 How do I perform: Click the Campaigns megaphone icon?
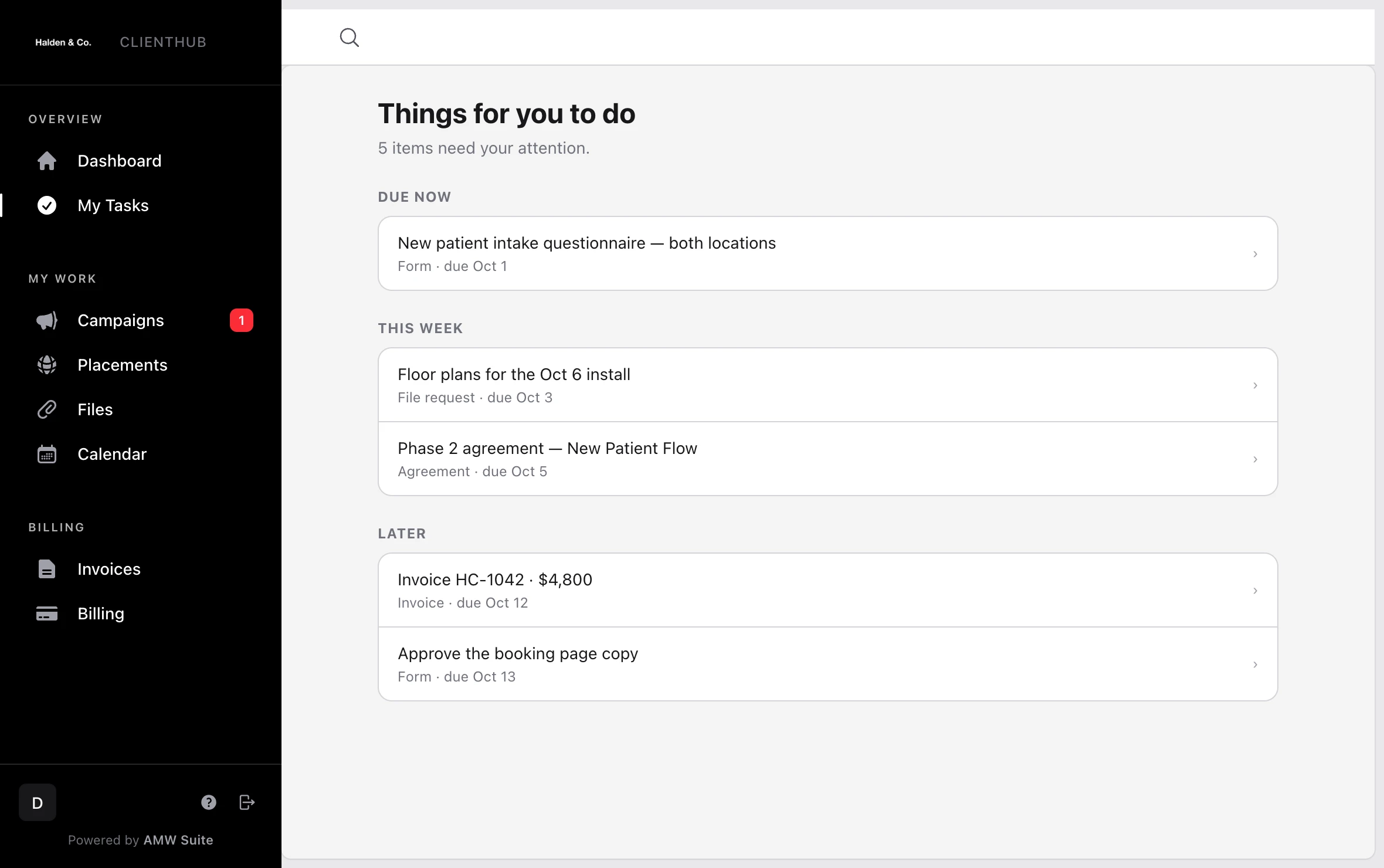click(47, 320)
